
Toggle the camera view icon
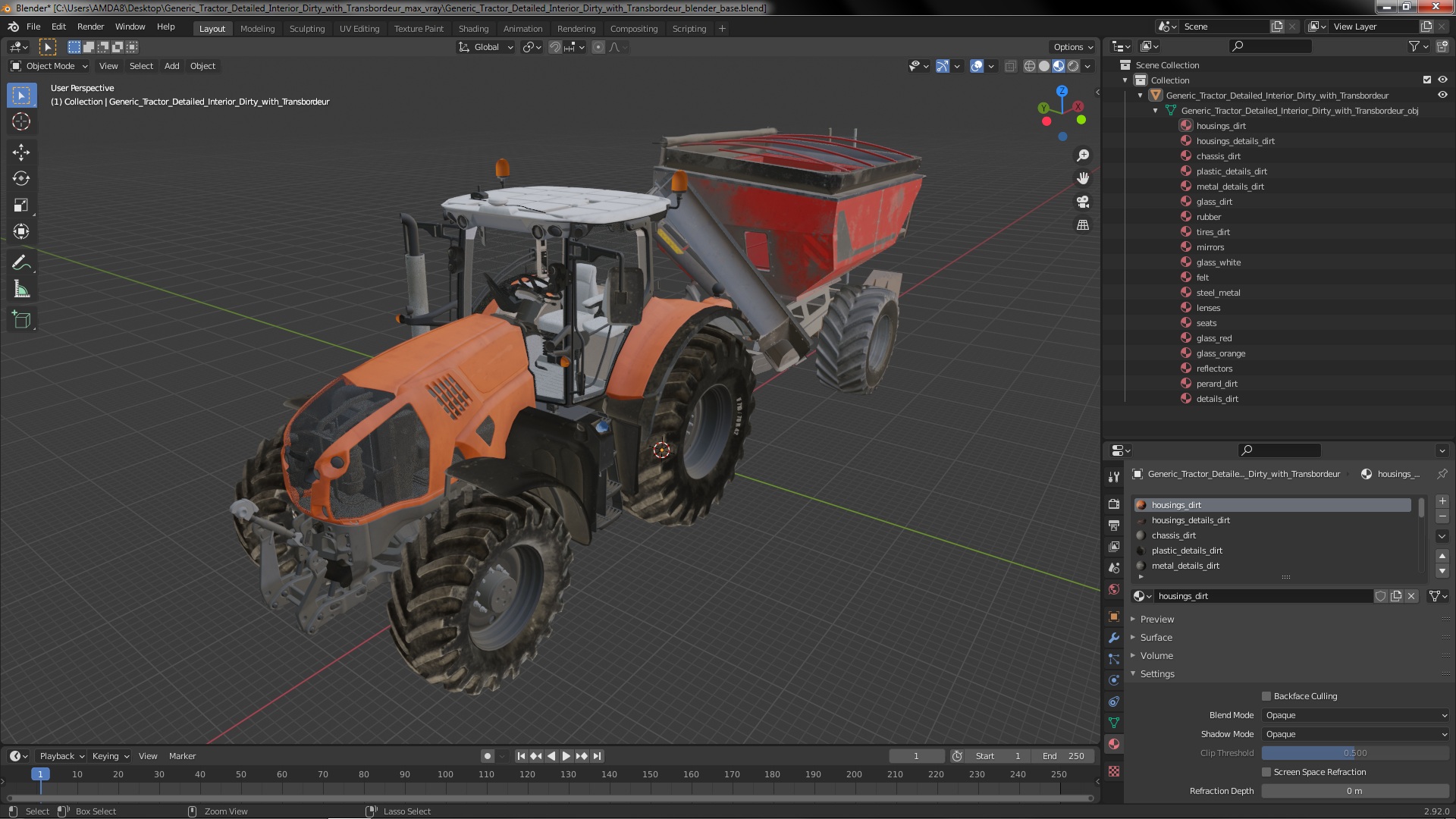(x=1083, y=202)
